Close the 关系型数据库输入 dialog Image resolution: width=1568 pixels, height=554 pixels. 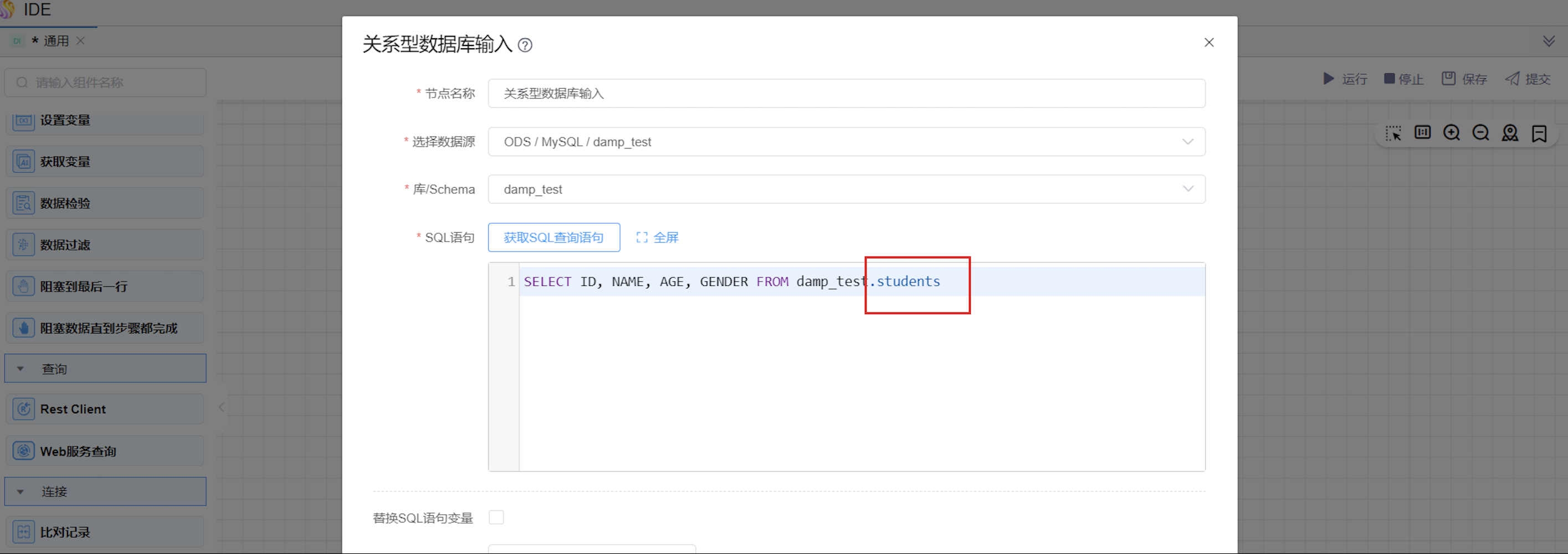(1209, 43)
